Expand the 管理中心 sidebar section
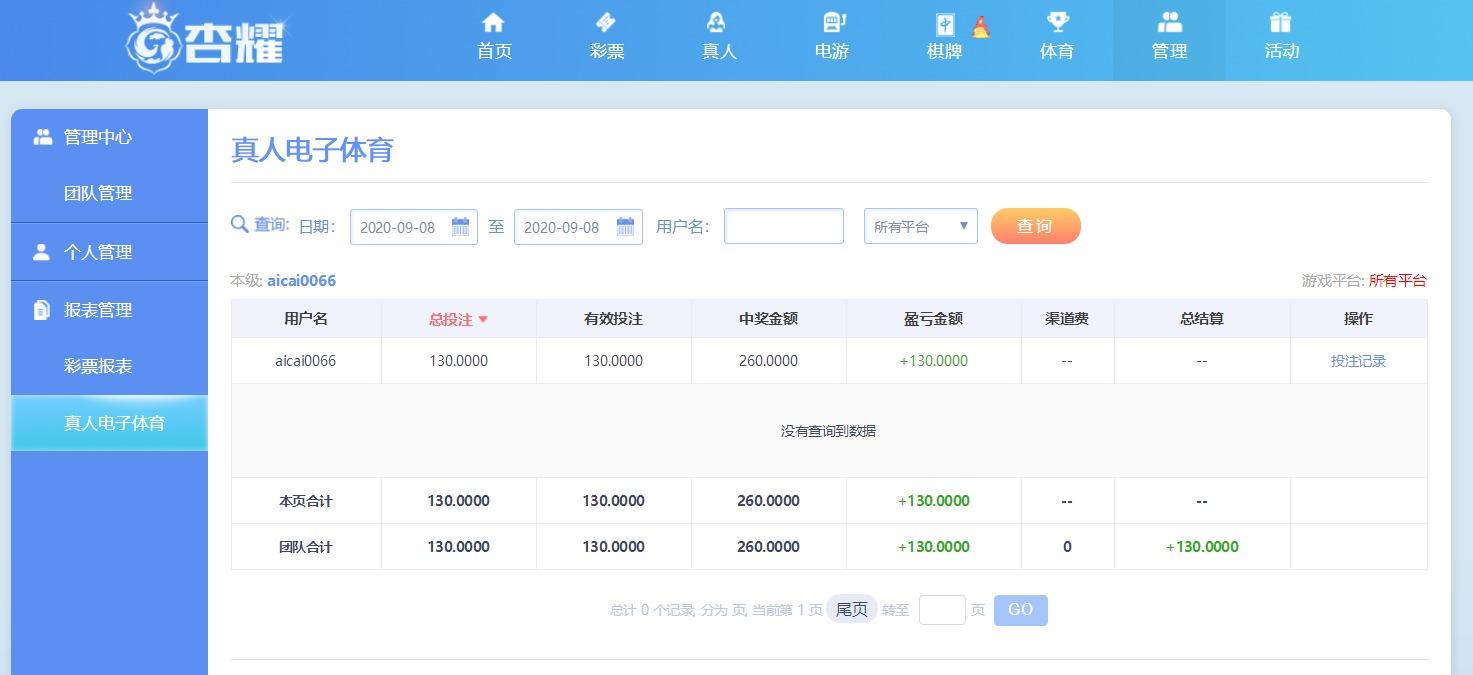 (x=109, y=137)
